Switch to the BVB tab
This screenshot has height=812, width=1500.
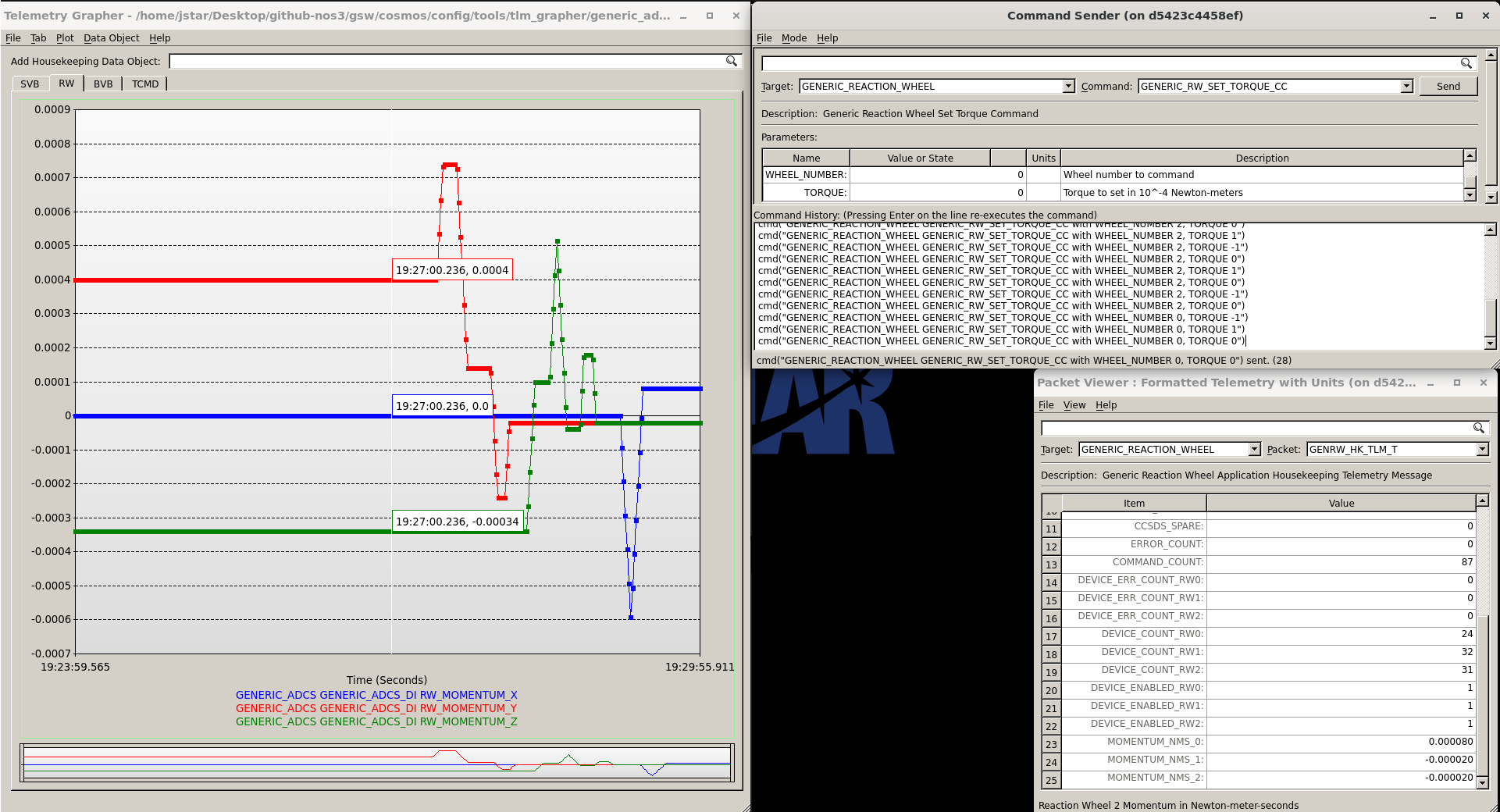tap(103, 84)
